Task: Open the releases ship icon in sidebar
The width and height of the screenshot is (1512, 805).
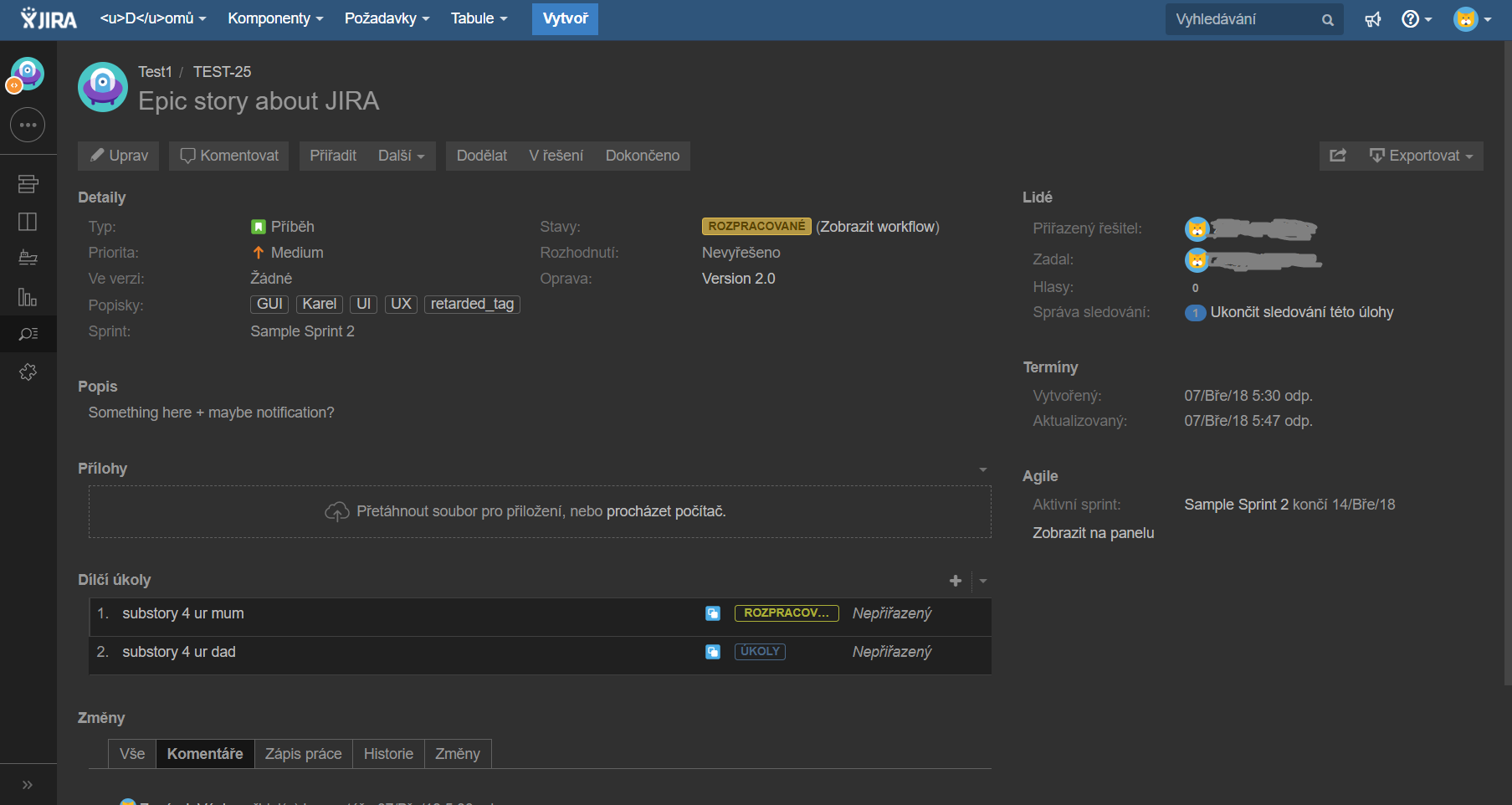Action: (x=28, y=258)
